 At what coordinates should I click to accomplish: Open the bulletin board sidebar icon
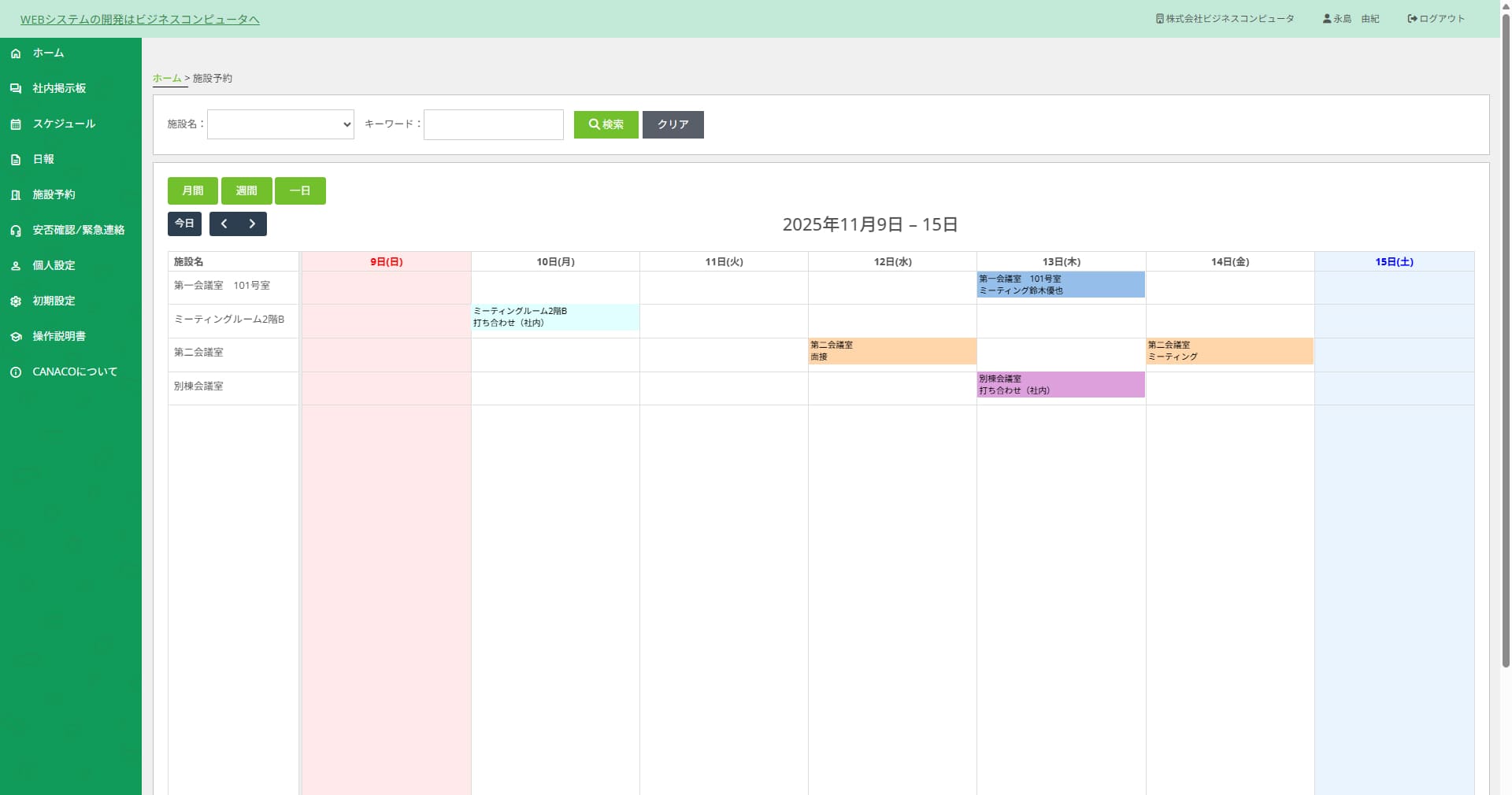coord(16,89)
